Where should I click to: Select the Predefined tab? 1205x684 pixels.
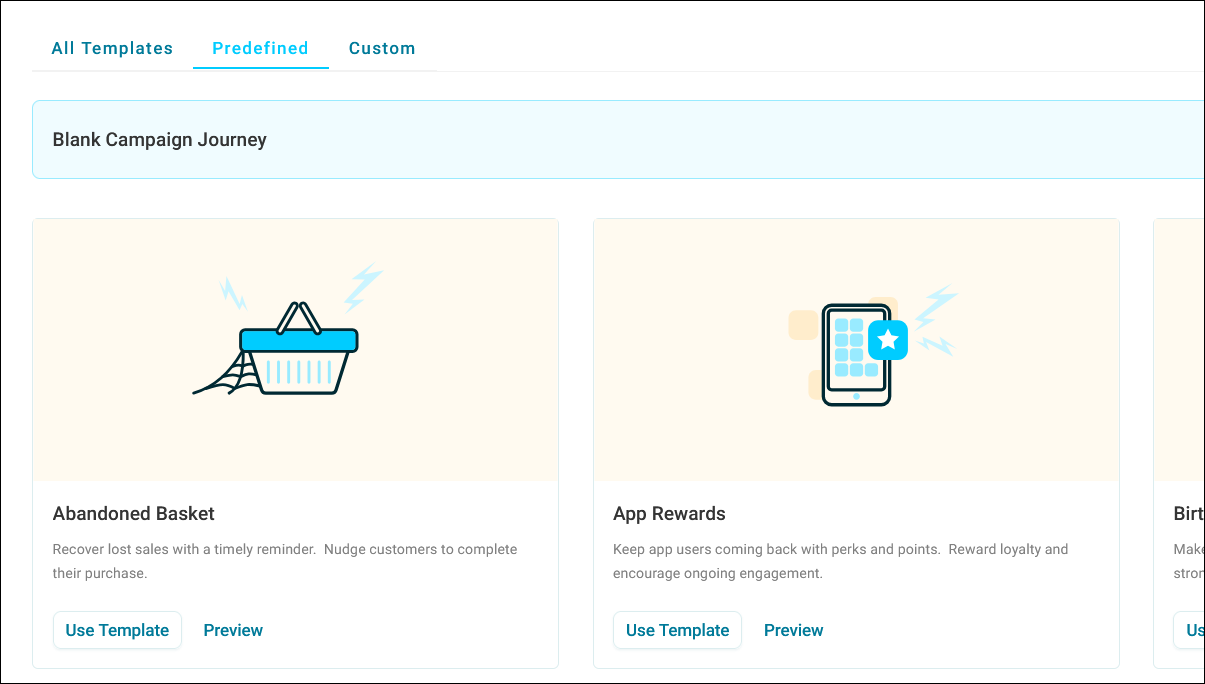point(260,48)
